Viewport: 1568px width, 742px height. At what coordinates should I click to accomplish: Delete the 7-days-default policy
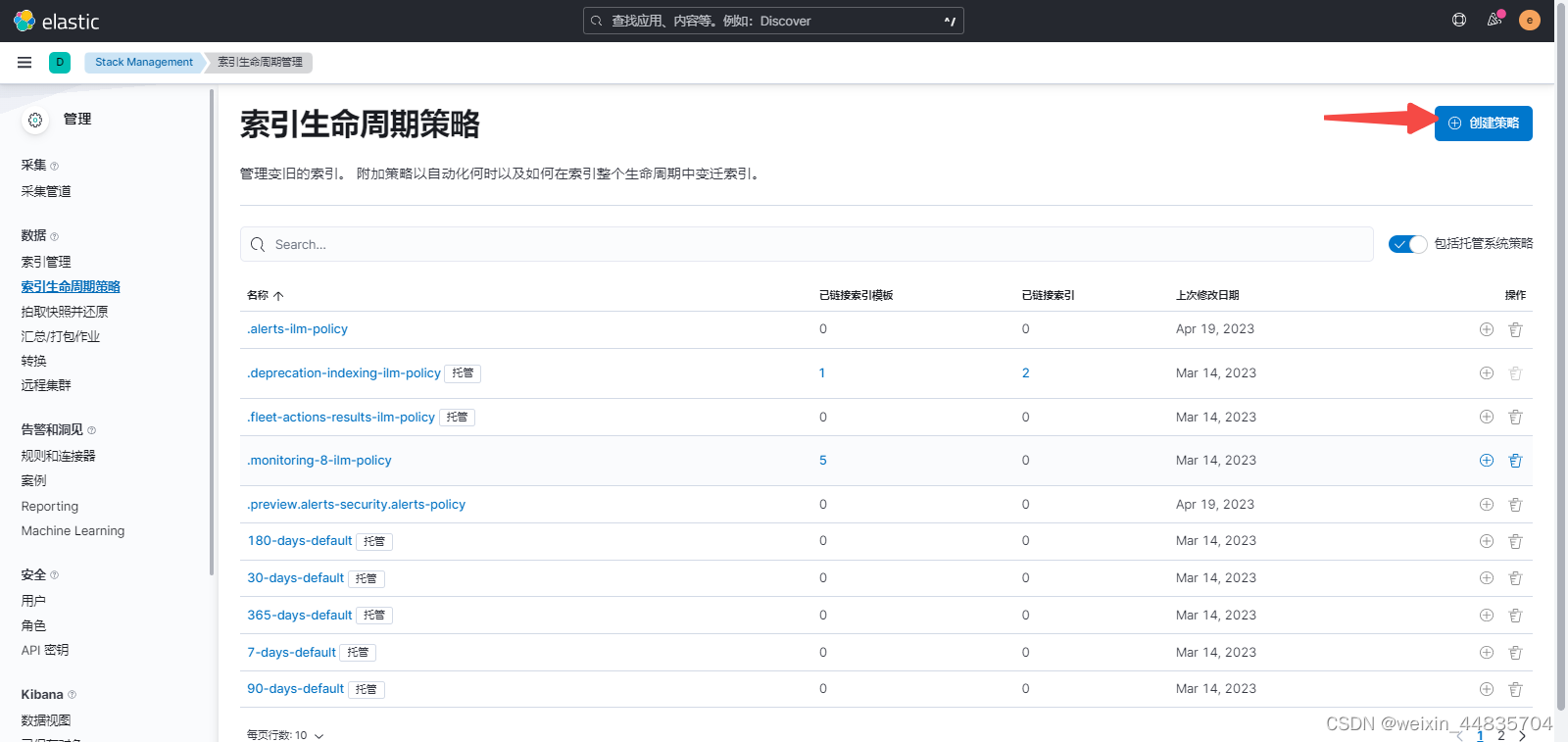coord(1515,653)
